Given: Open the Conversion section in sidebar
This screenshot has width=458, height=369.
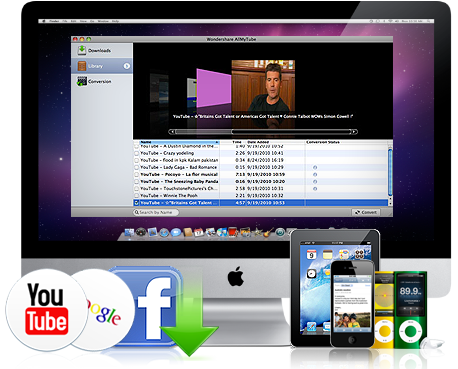Looking at the screenshot, I should [x=102, y=81].
